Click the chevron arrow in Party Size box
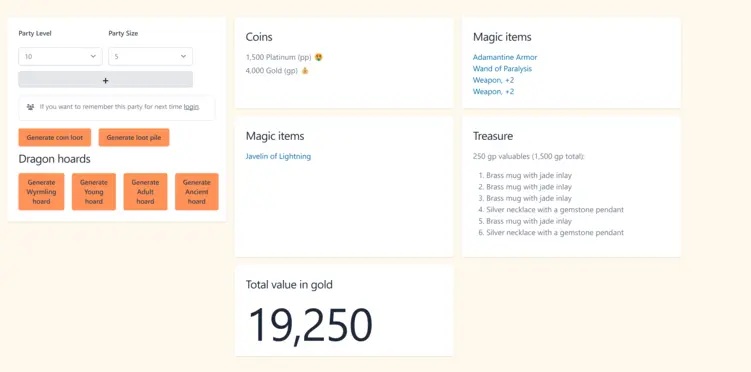 [x=183, y=56]
